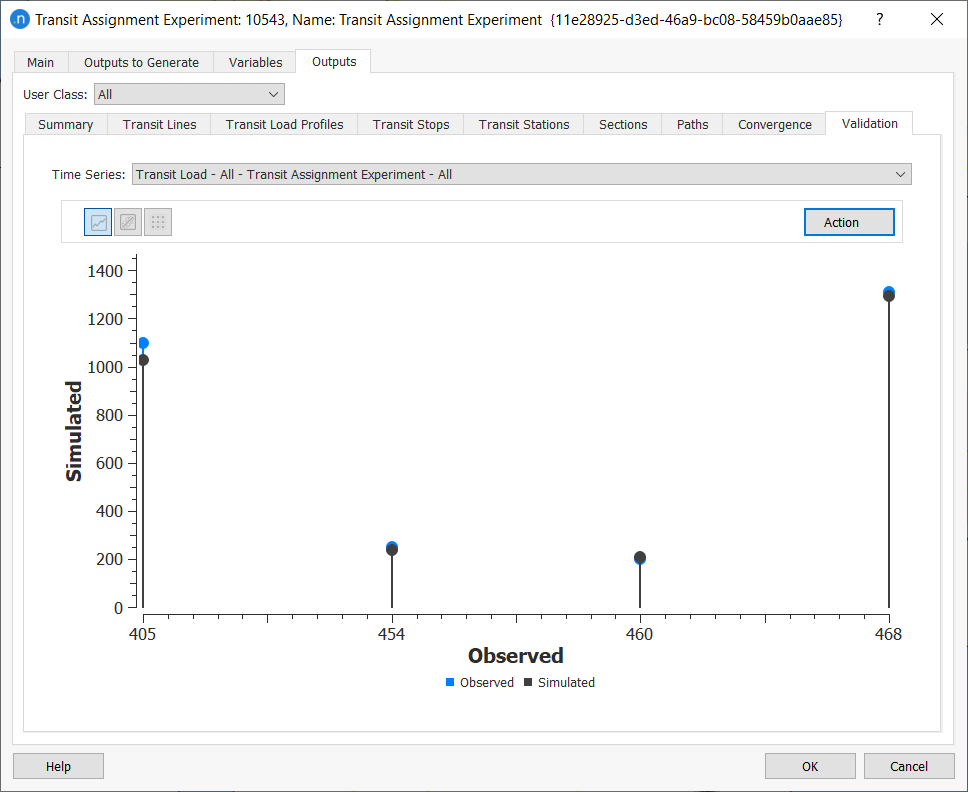This screenshot has height=792, width=968.
Task: Click the blue Observed legend marker
Action: point(449,682)
